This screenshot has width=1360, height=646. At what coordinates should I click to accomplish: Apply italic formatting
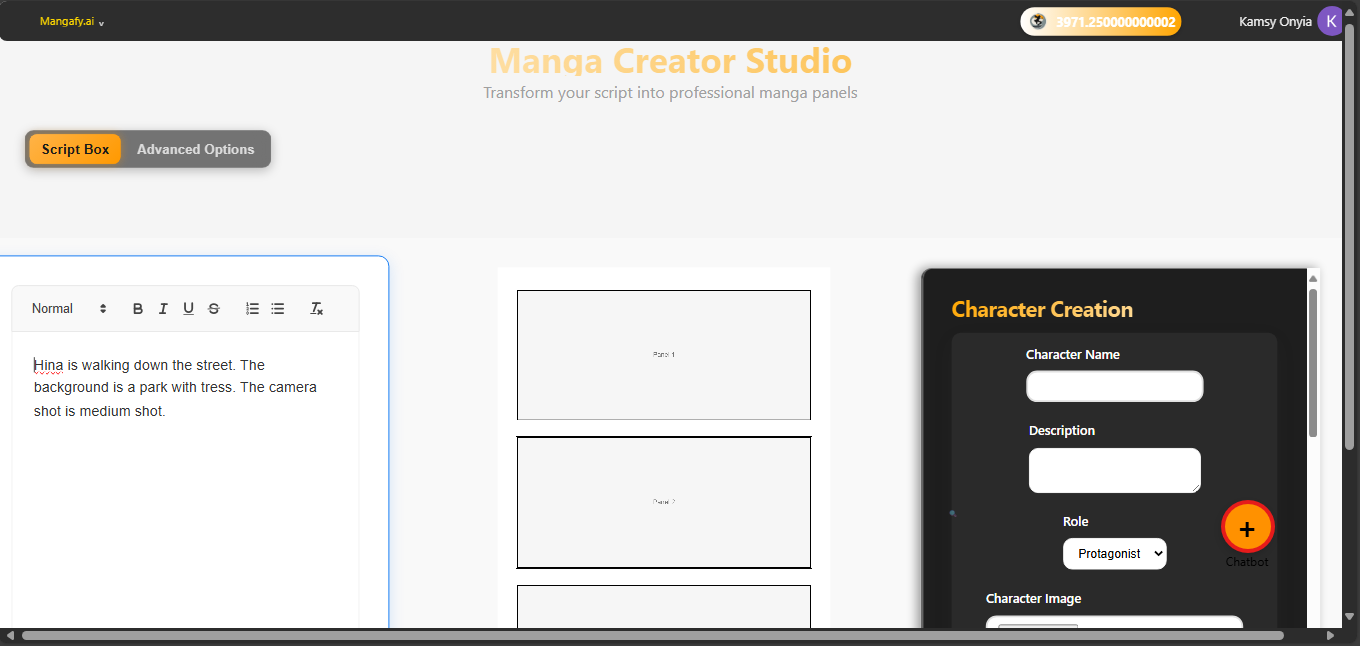[x=162, y=308]
